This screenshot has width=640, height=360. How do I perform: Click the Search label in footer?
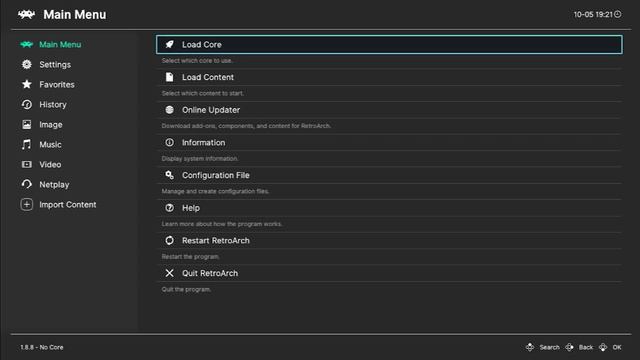click(x=549, y=347)
